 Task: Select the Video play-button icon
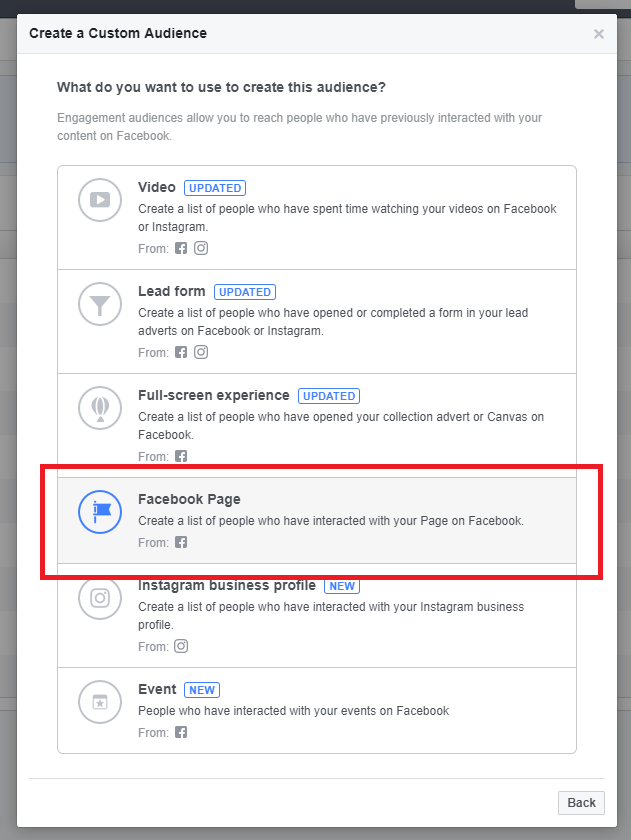[100, 200]
